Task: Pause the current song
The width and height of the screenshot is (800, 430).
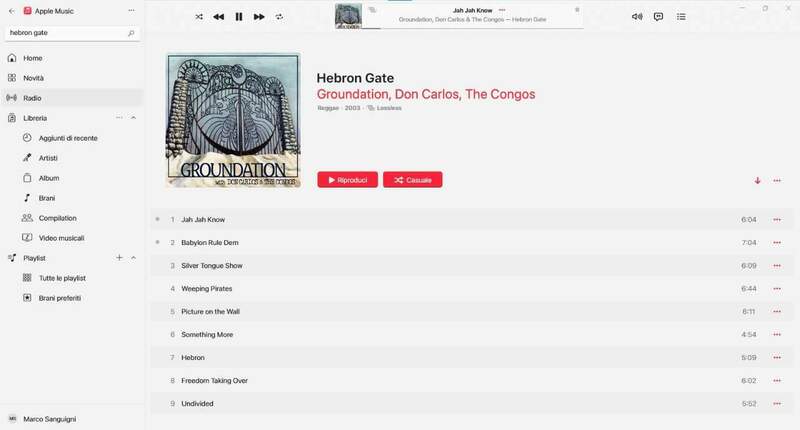Action: (239, 17)
